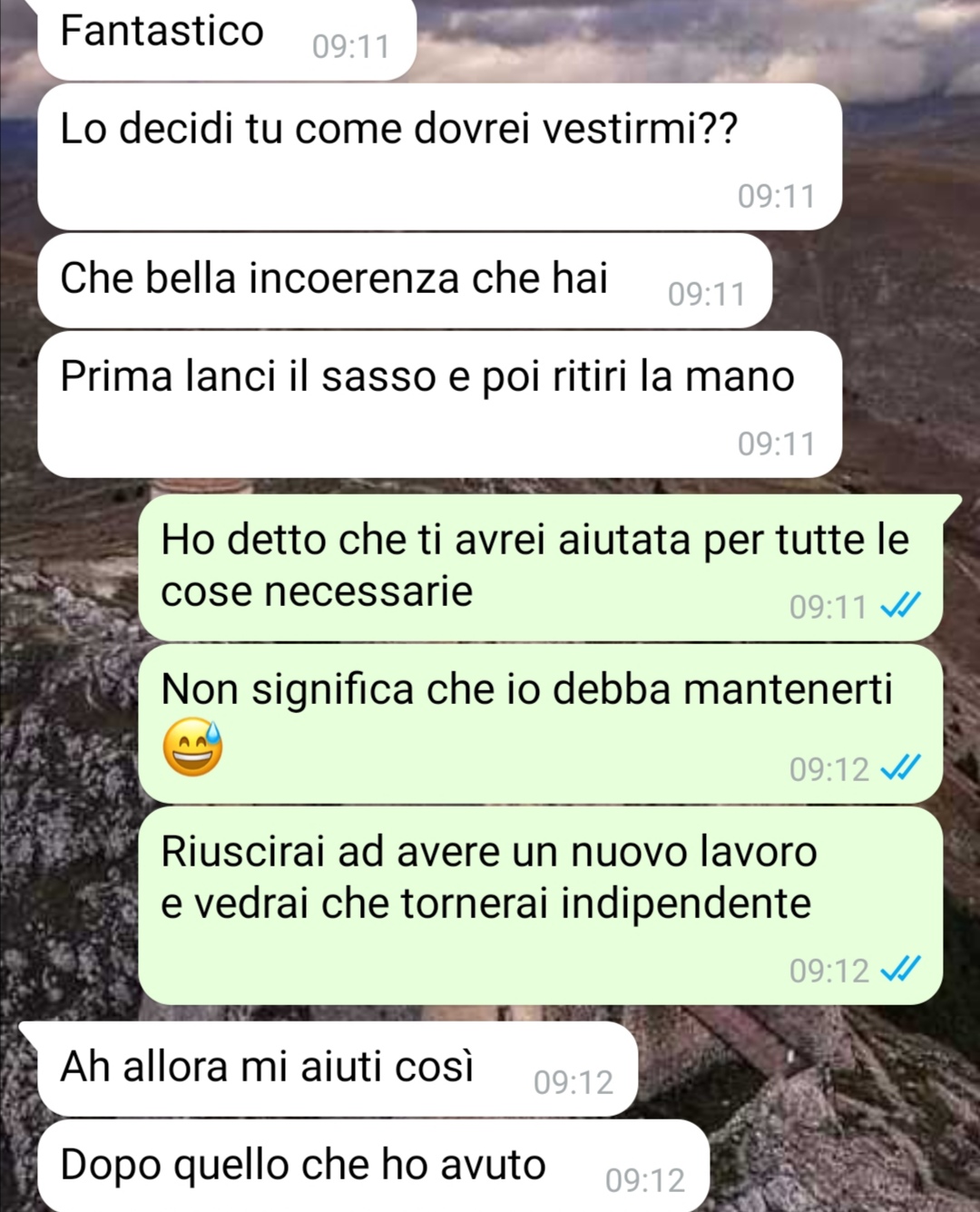Image resolution: width=980 pixels, height=1212 pixels.
Task: Click the sweating smile emoji
Action: click(x=192, y=748)
